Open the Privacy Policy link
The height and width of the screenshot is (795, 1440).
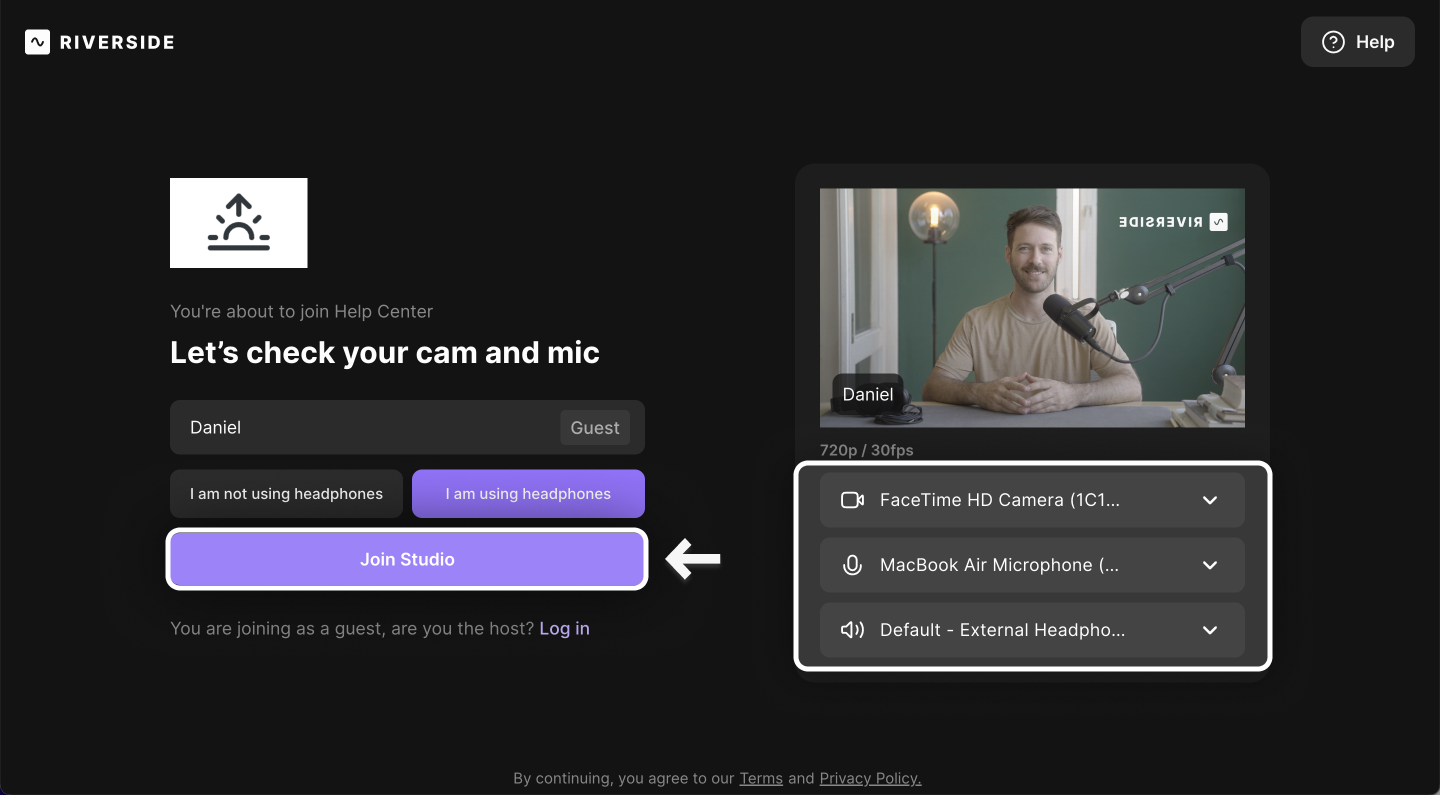[870, 778]
